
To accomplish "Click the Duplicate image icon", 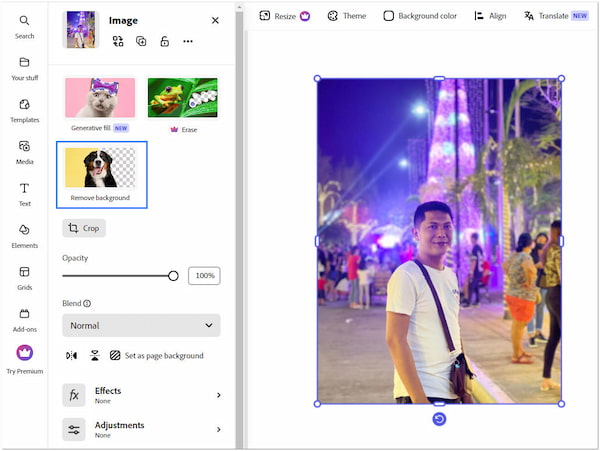I will (x=141, y=41).
